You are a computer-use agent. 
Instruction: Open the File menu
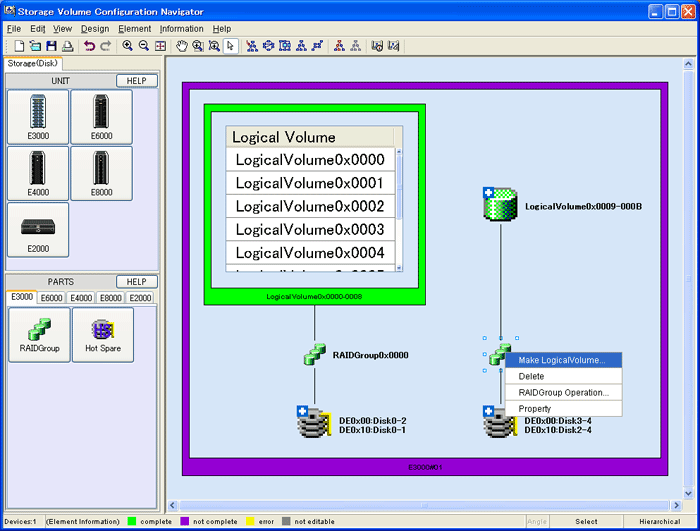14,29
